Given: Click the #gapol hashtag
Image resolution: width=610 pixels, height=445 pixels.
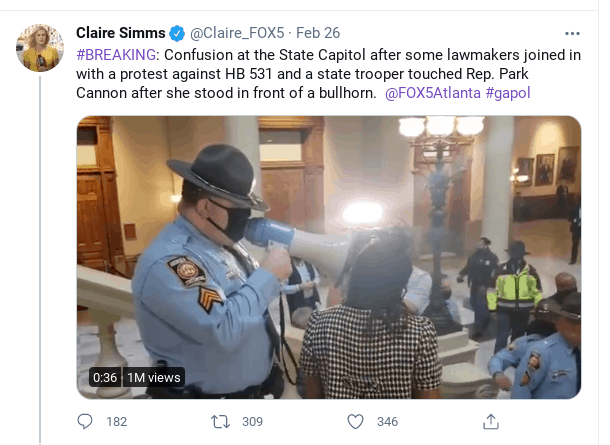Looking at the screenshot, I should coord(508,93).
